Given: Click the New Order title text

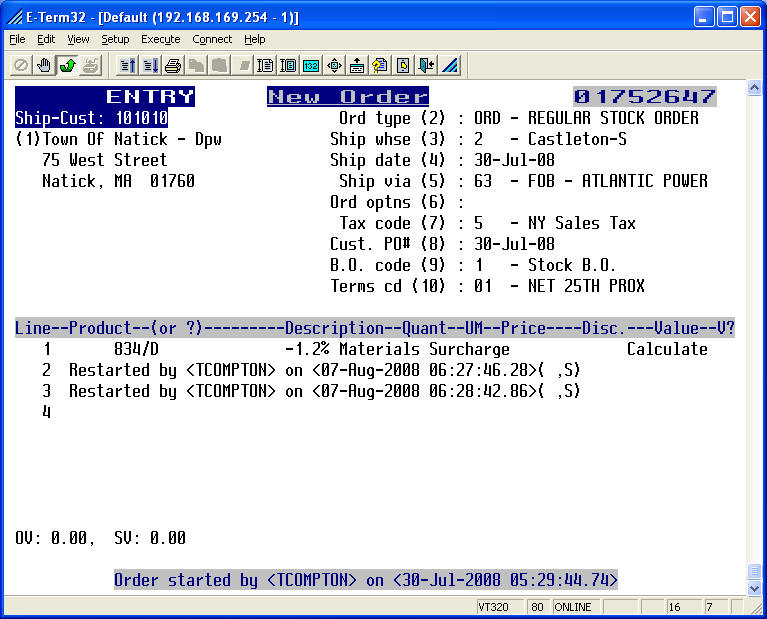Looking at the screenshot, I should point(348,96).
